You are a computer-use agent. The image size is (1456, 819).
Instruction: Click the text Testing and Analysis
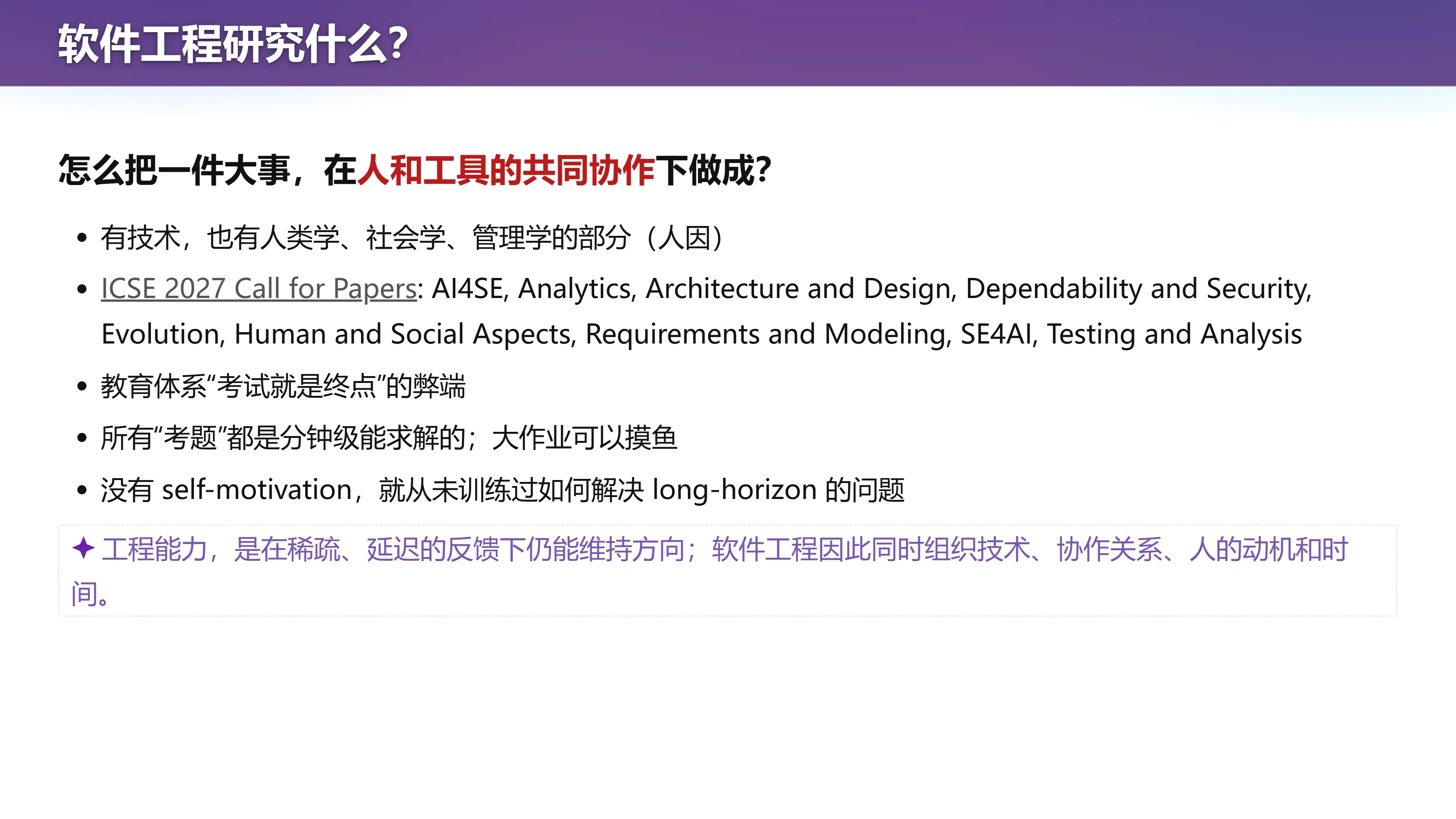(1175, 334)
